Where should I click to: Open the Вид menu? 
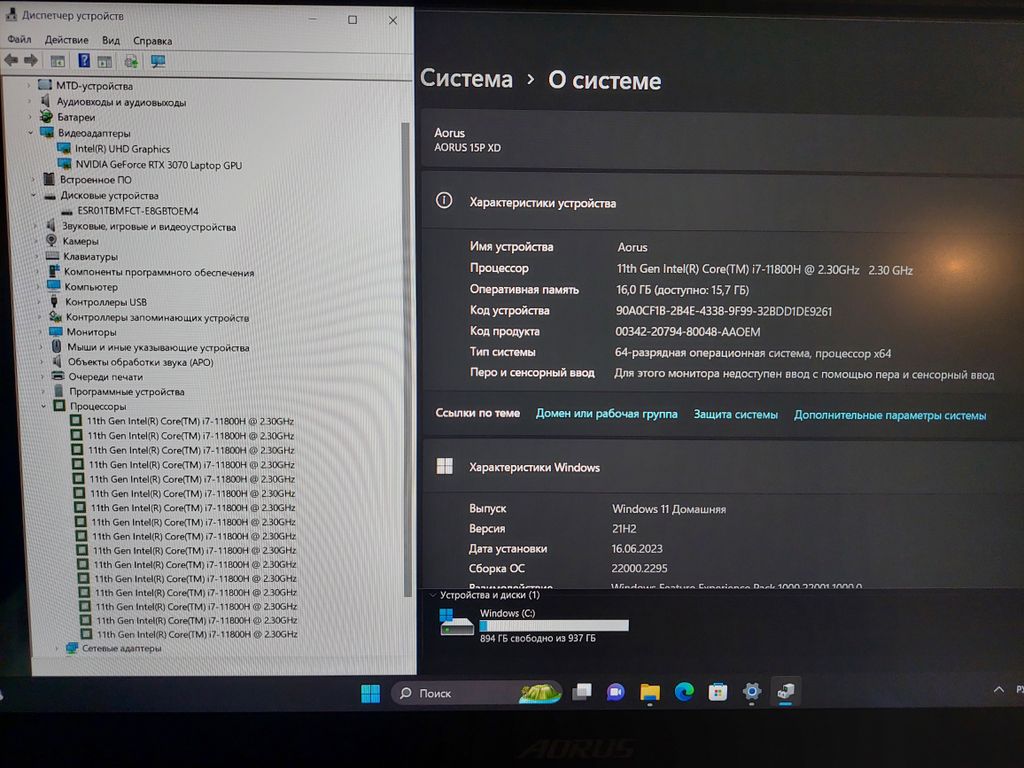(110, 40)
